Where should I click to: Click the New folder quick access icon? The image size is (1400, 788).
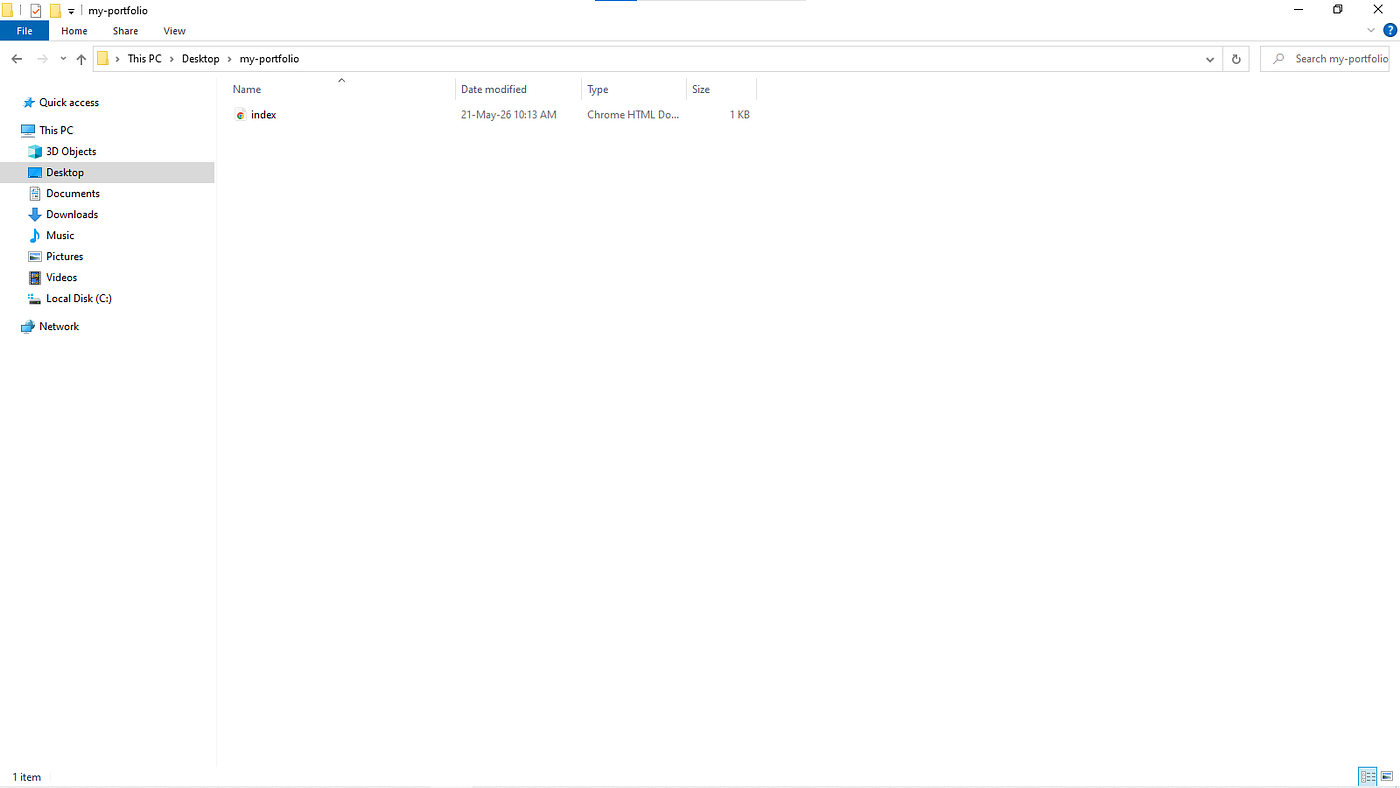click(x=56, y=10)
